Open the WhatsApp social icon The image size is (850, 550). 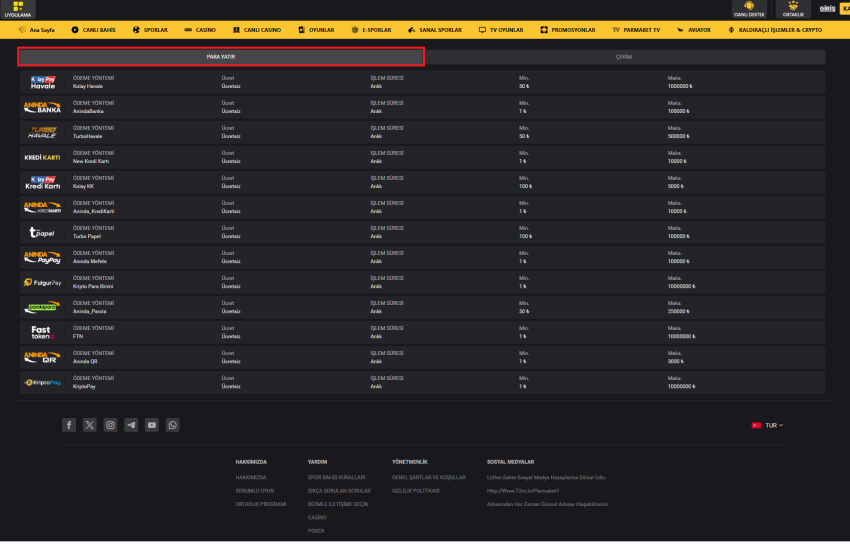[172, 425]
